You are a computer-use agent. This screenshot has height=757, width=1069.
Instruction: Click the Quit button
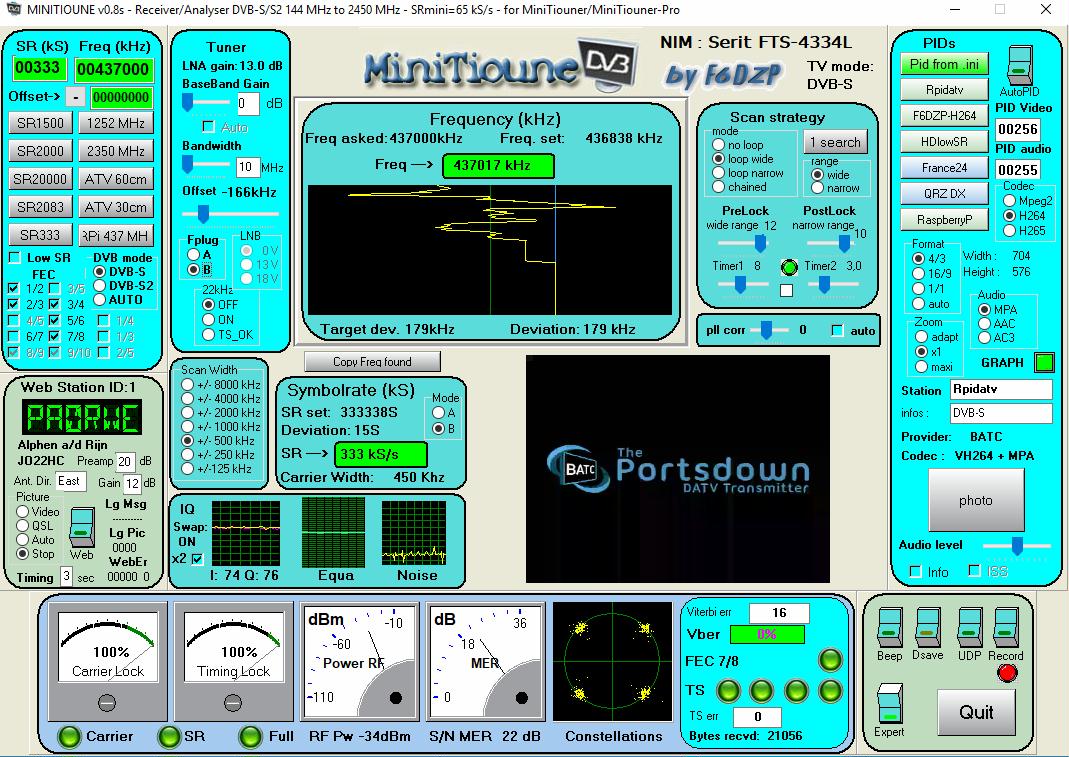point(976,712)
